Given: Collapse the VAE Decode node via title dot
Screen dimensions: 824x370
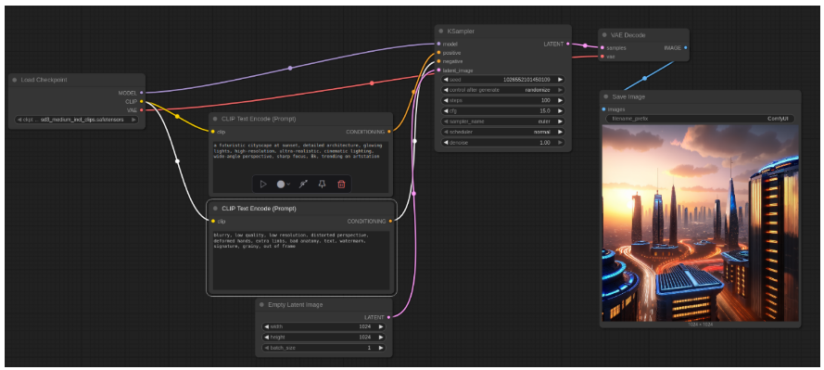Looking at the screenshot, I should click(605, 35).
